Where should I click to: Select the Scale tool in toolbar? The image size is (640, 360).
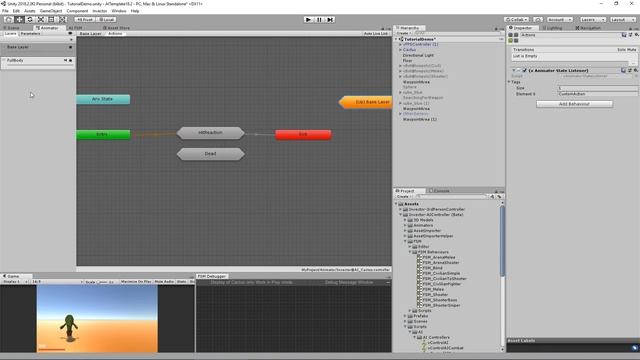(40, 20)
